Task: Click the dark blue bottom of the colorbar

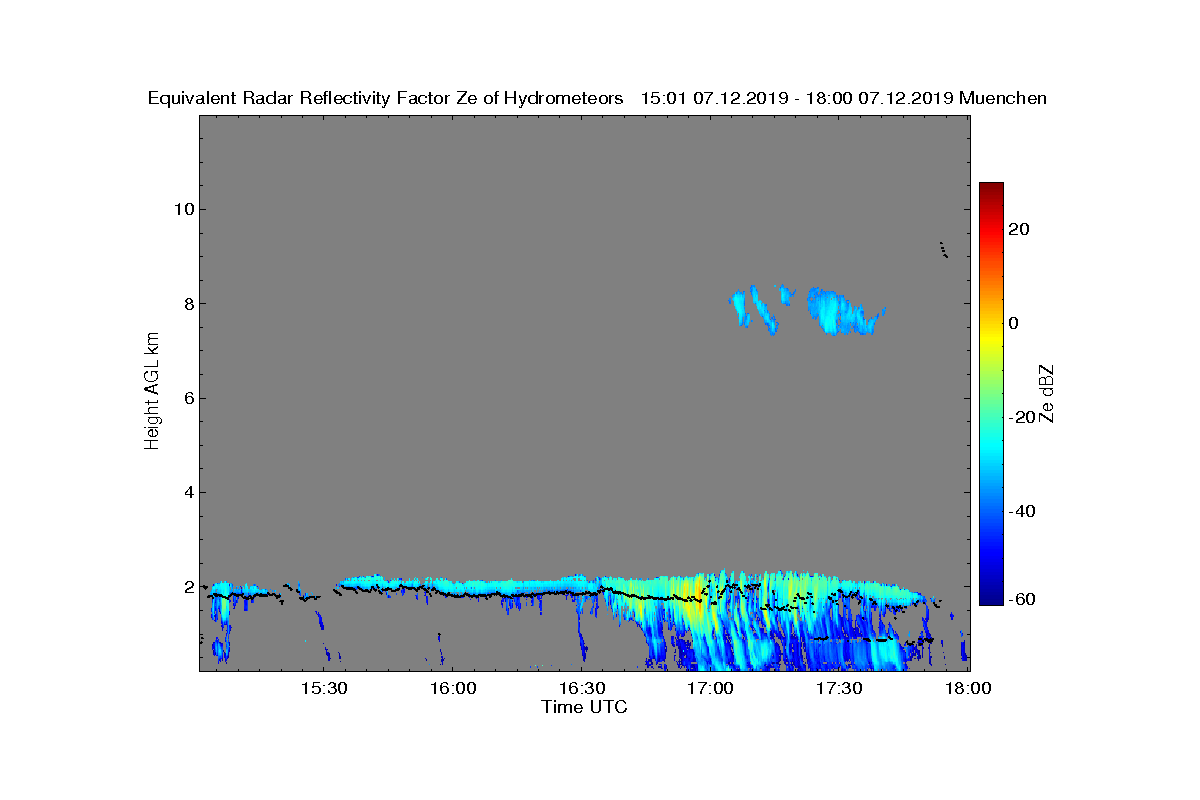Action: coord(991,598)
